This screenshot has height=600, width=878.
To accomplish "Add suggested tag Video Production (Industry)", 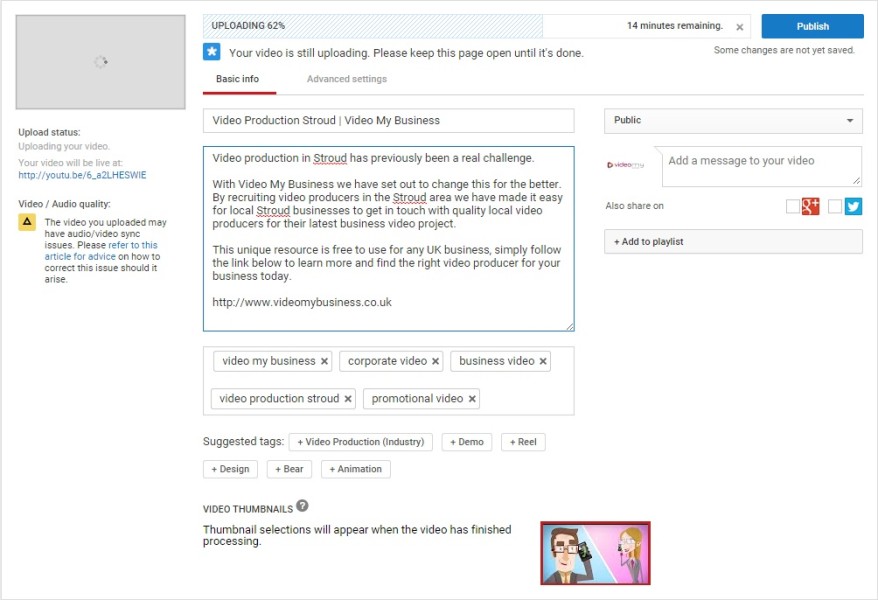I will pyautogui.click(x=361, y=442).
